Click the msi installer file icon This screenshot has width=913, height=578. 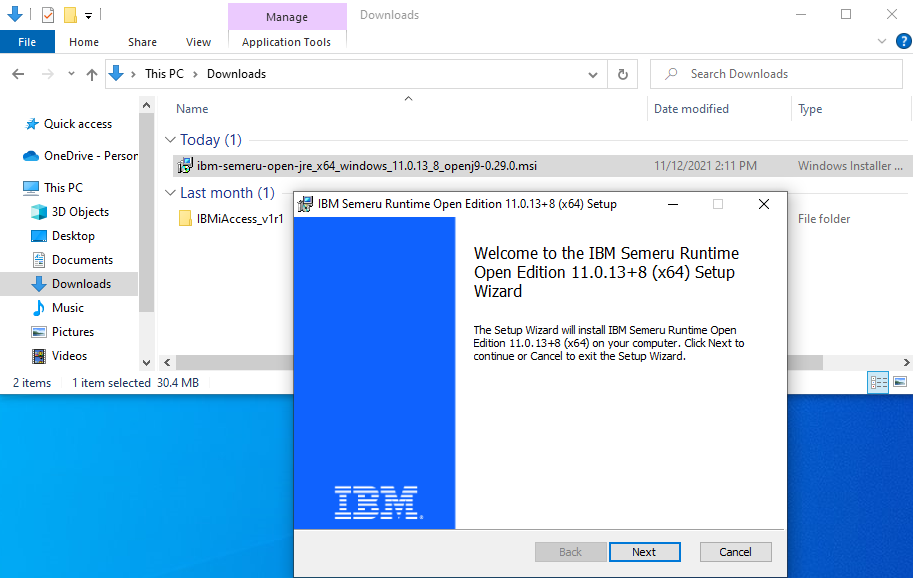click(185, 166)
